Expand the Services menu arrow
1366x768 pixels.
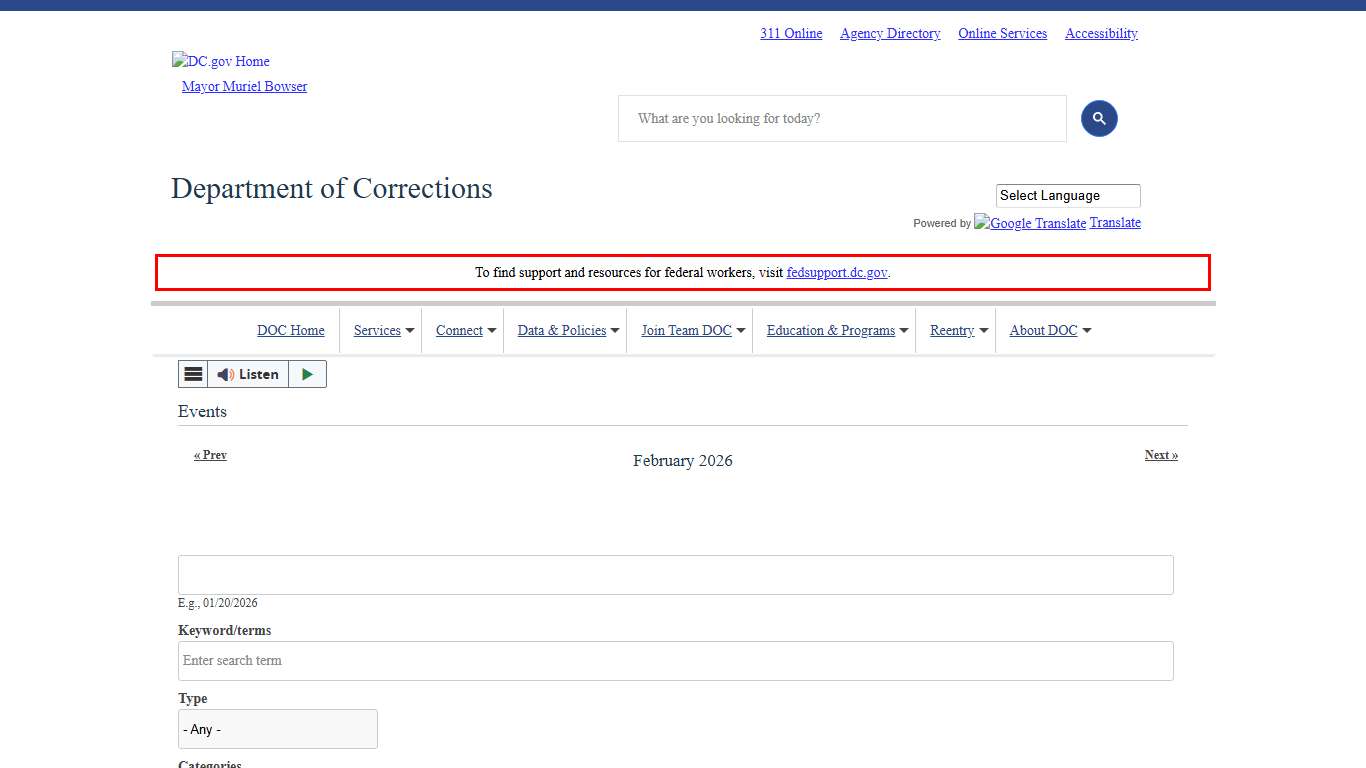pos(410,331)
